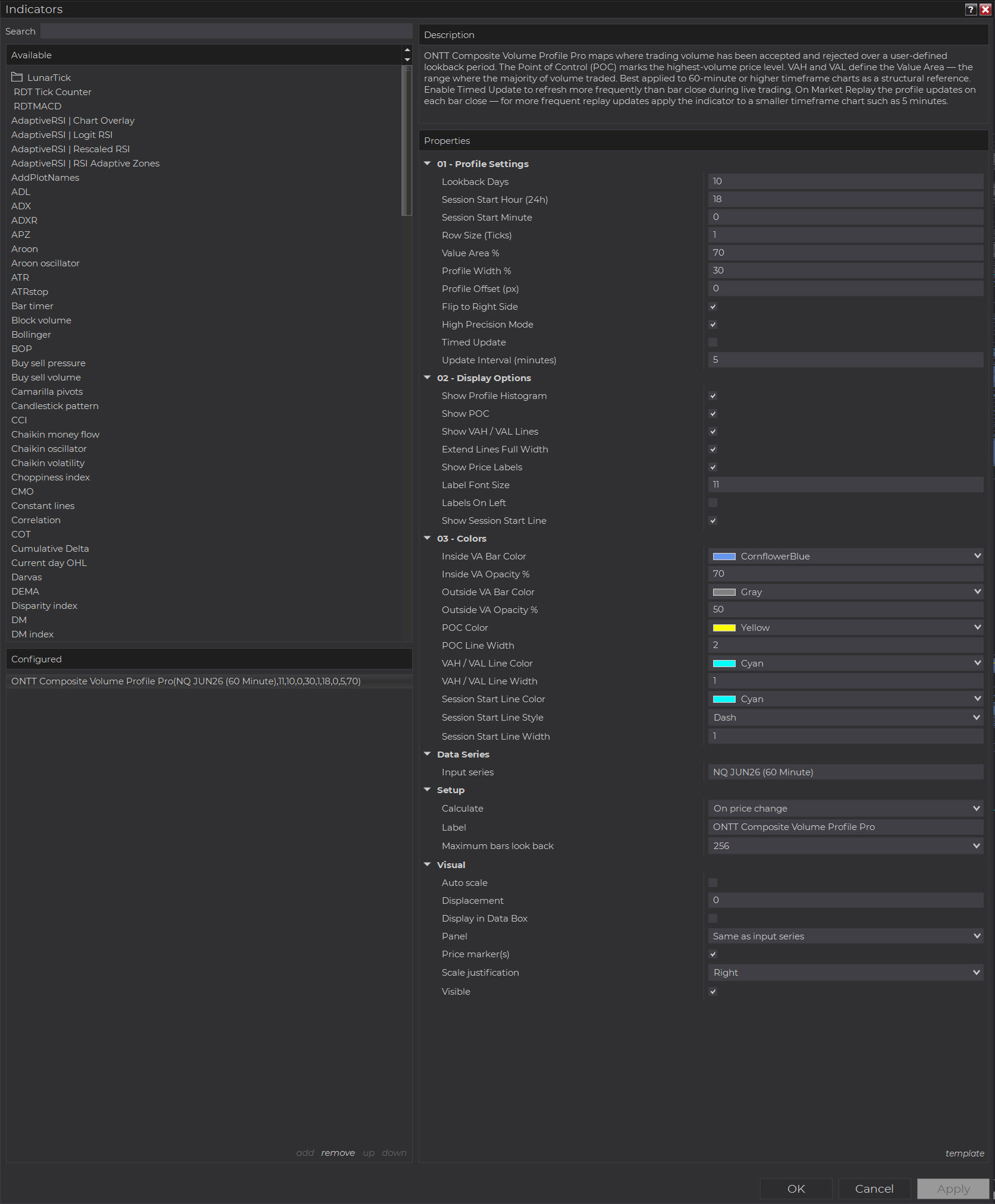Select the Buy sell pressure indicator
Screen dimensions: 995x1204
(x=48, y=363)
